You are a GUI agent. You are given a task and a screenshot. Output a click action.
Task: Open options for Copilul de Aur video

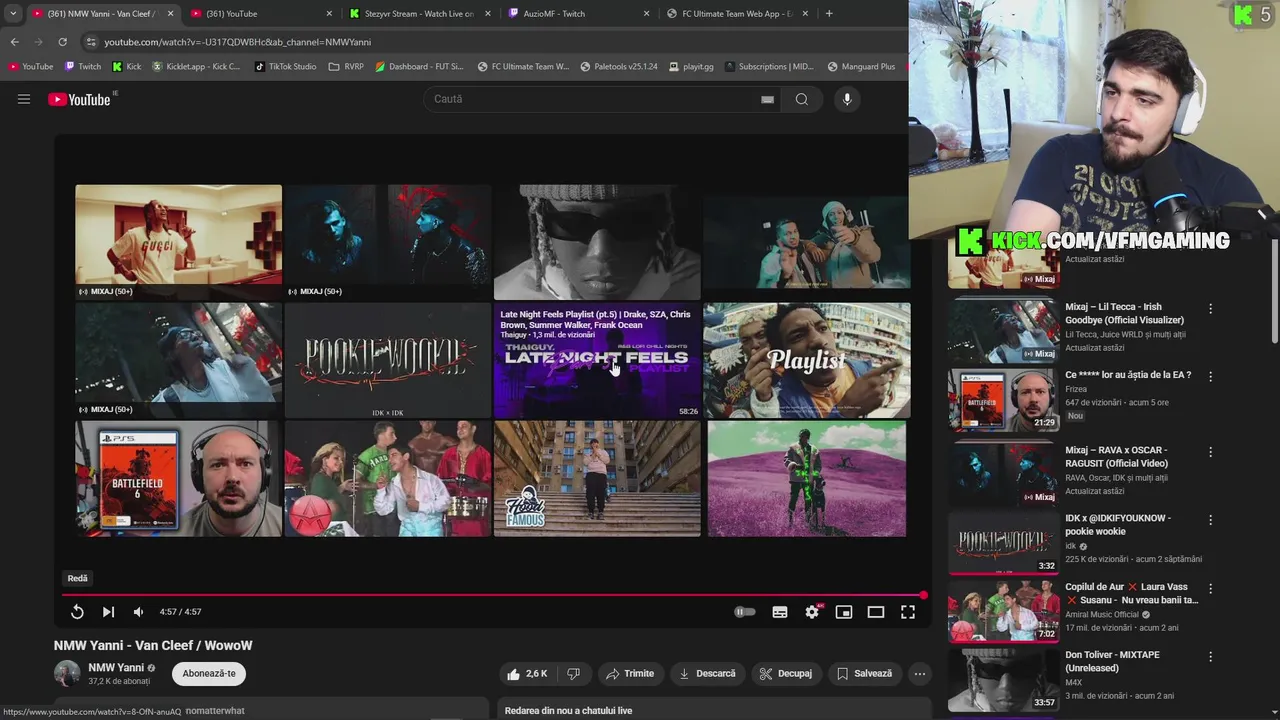[x=1210, y=589]
